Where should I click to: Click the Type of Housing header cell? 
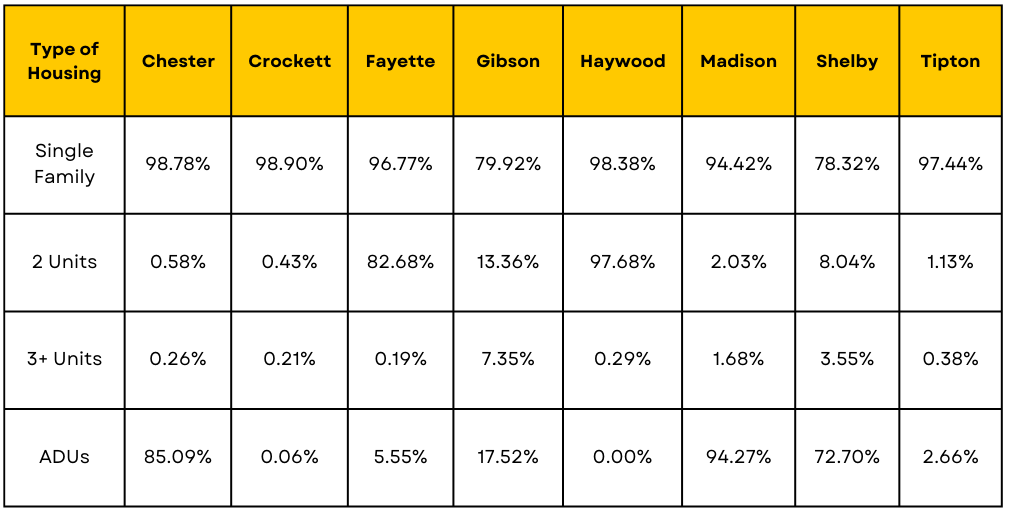pyautogui.click(x=65, y=61)
